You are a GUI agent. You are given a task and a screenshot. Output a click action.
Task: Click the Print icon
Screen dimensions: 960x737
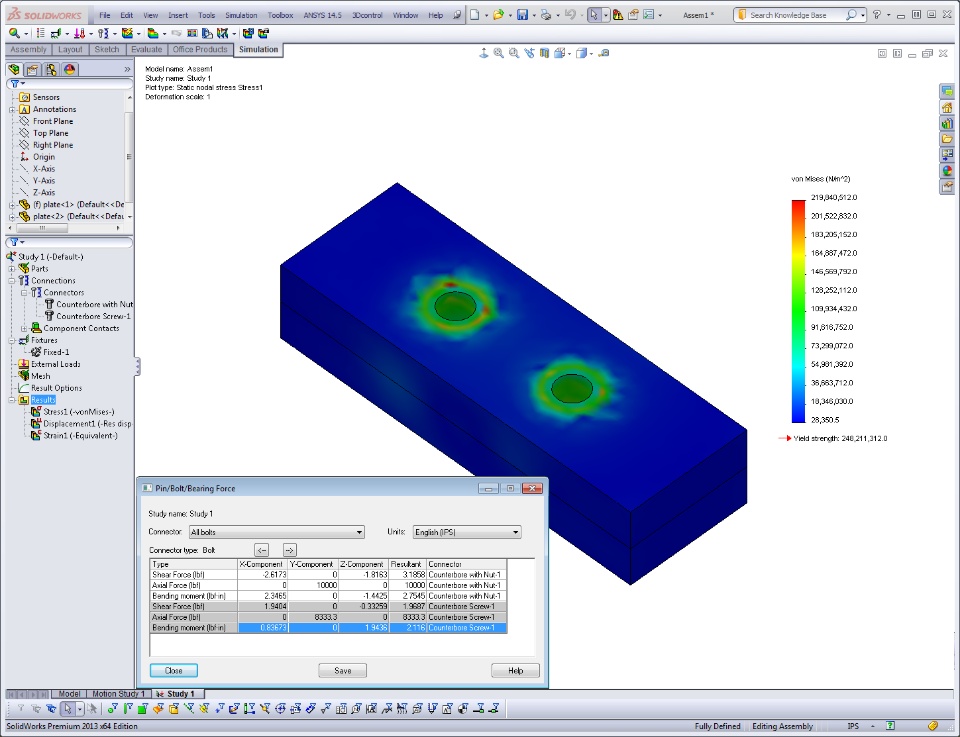pyautogui.click(x=546, y=15)
